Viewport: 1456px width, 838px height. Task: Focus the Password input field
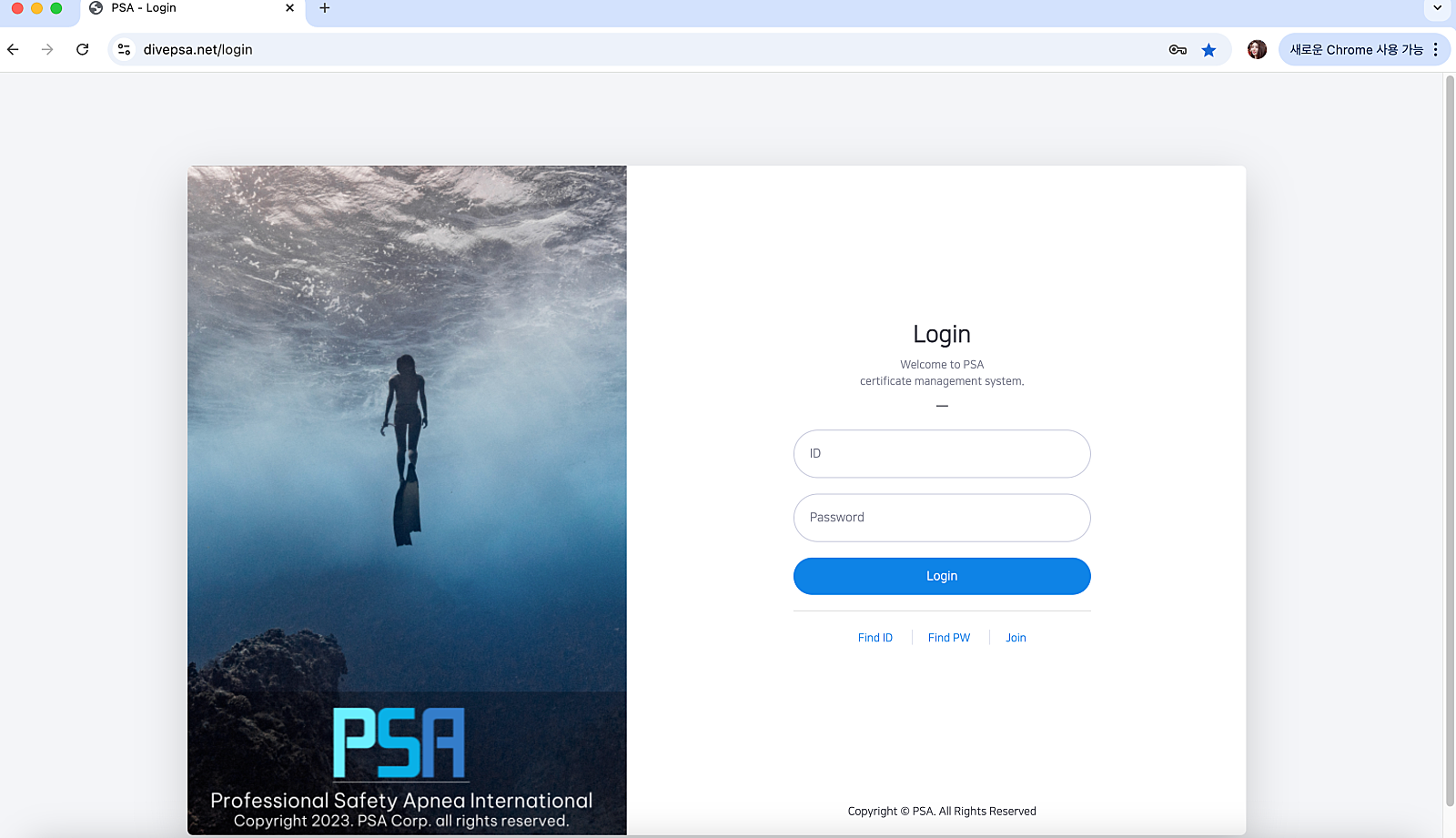(942, 518)
